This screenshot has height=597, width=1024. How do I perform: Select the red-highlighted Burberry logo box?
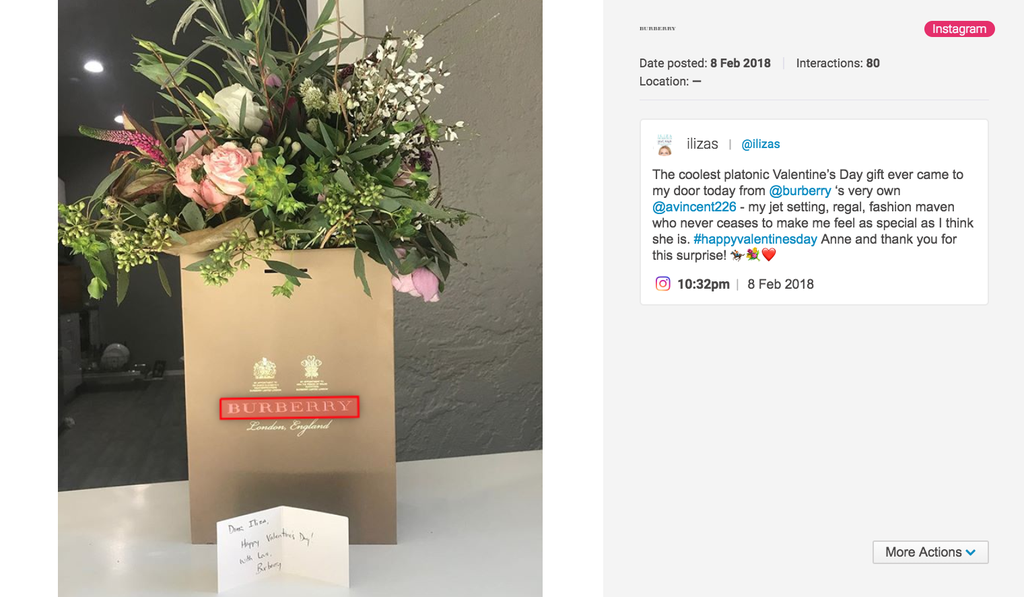(x=289, y=408)
